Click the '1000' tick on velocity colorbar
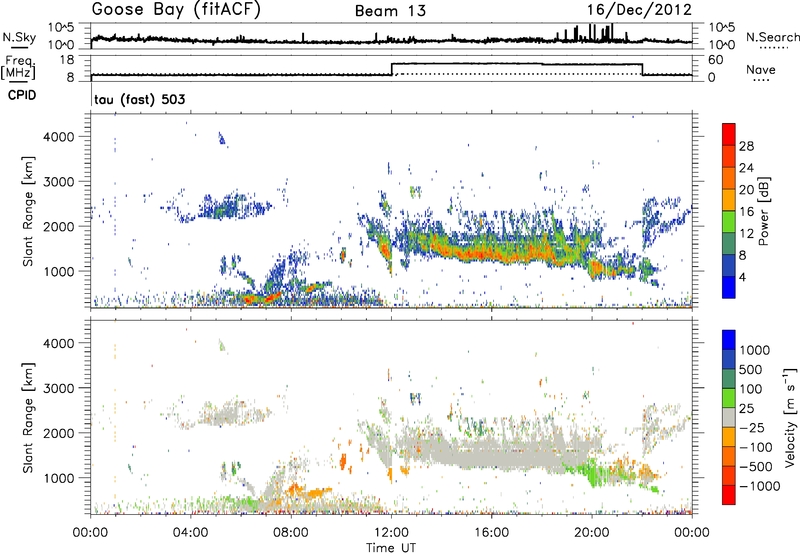 755,350
